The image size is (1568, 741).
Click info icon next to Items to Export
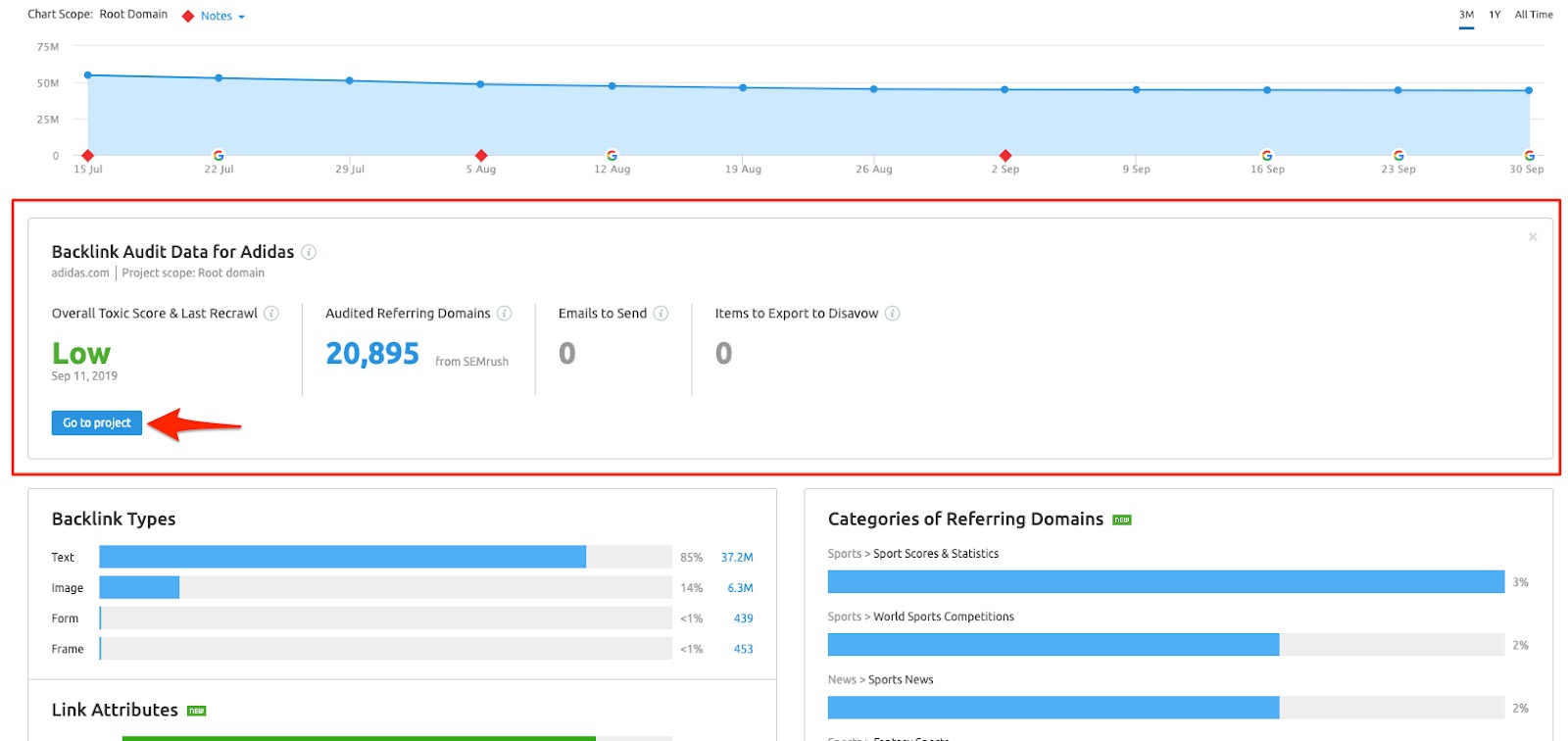pos(892,314)
